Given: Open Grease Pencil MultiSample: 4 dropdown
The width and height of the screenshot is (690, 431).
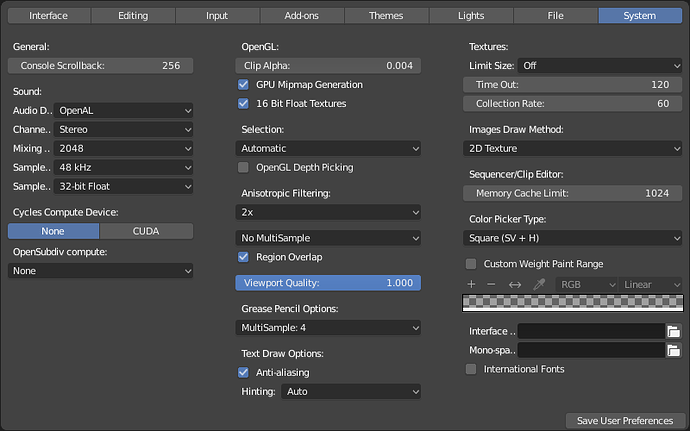Looking at the screenshot, I should click(x=328, y=328).
